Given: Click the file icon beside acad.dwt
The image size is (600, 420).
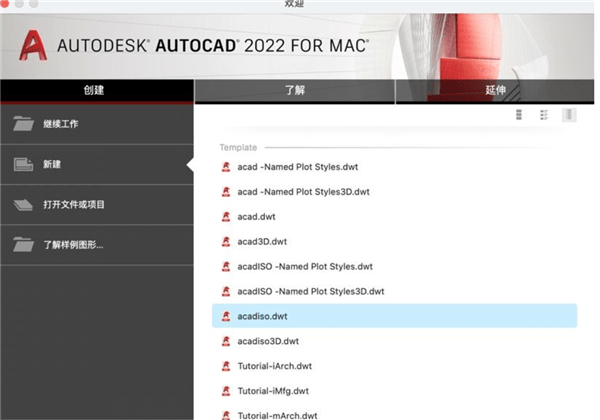Looking at the screenshot, I should pyautogui.click(x=226, y=217).
